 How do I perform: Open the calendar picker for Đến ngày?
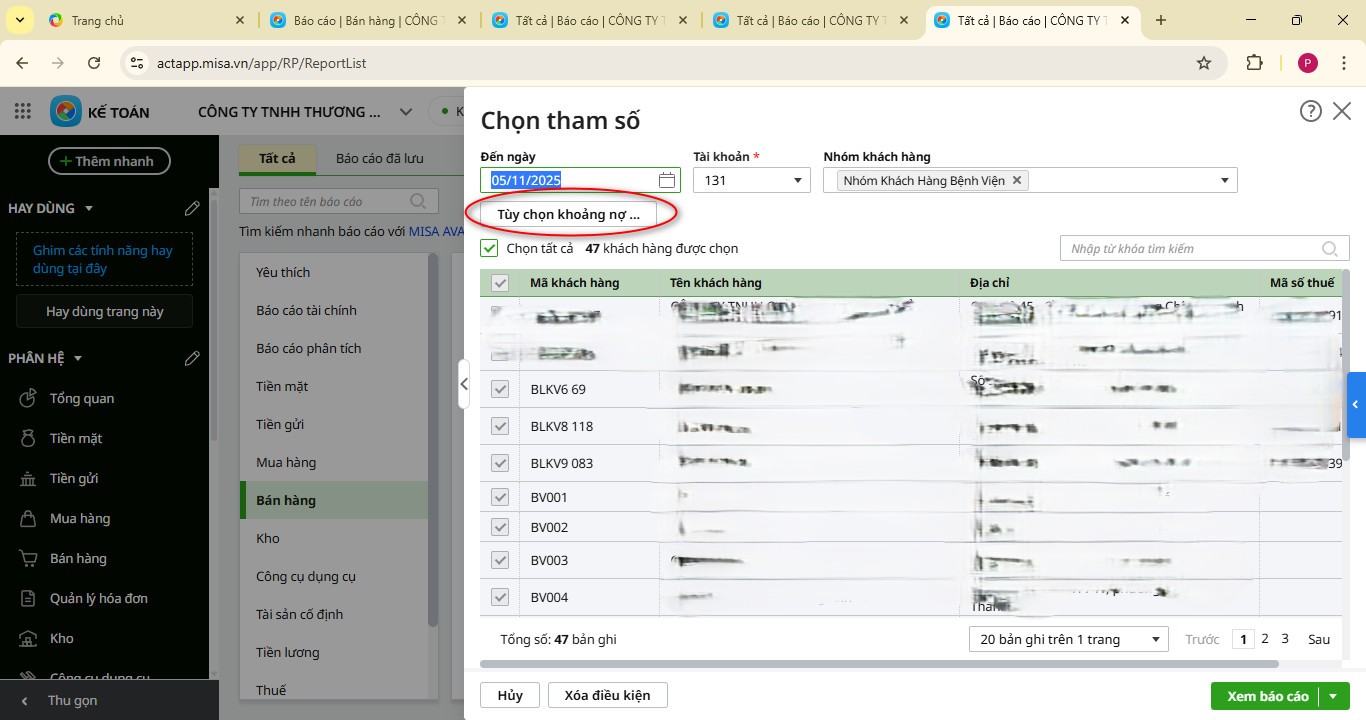[667, 180]
